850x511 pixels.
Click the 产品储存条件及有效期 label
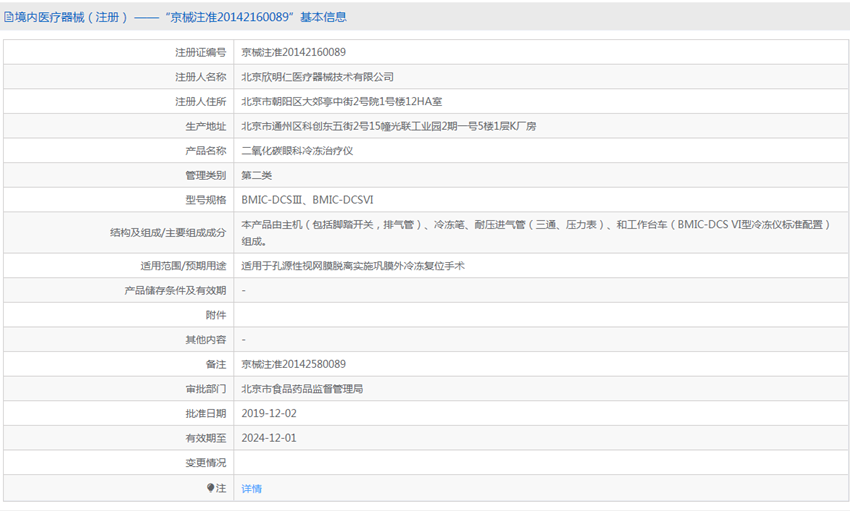(x=175, y=290)
